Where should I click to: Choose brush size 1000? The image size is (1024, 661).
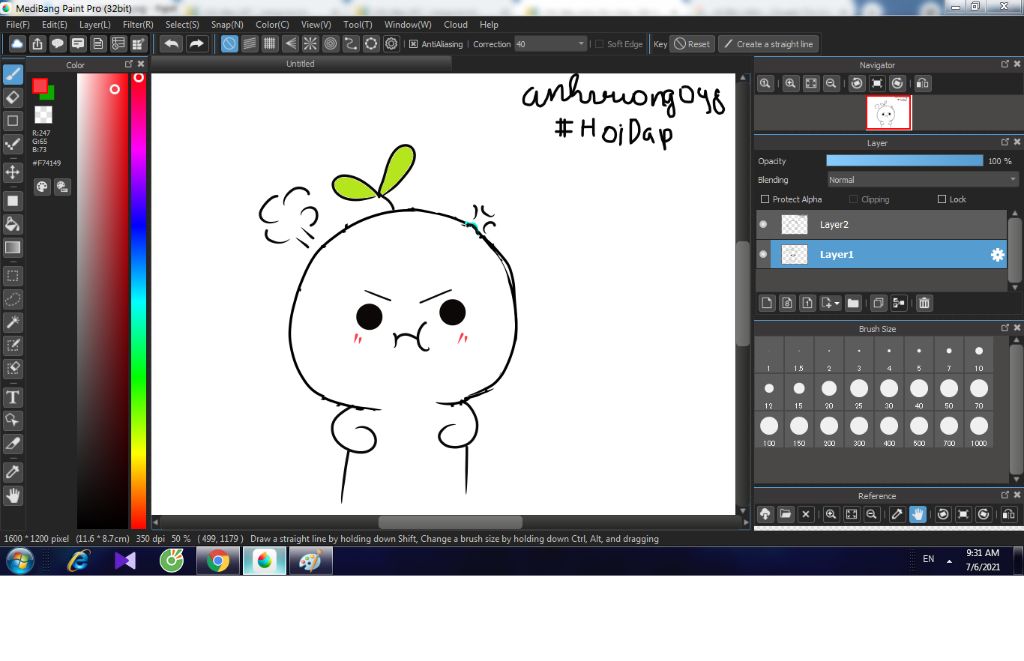coord(978,430)
